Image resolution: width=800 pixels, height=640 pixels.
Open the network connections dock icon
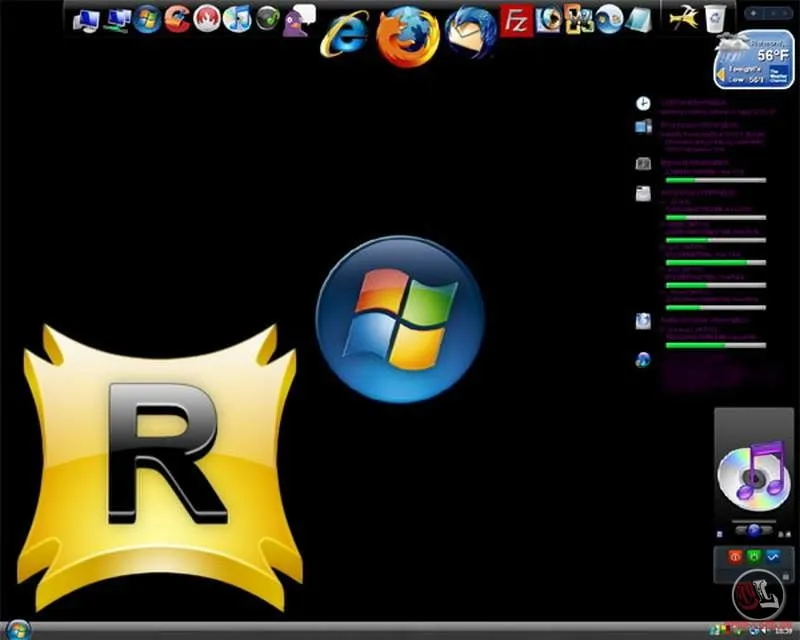point(117,20)
